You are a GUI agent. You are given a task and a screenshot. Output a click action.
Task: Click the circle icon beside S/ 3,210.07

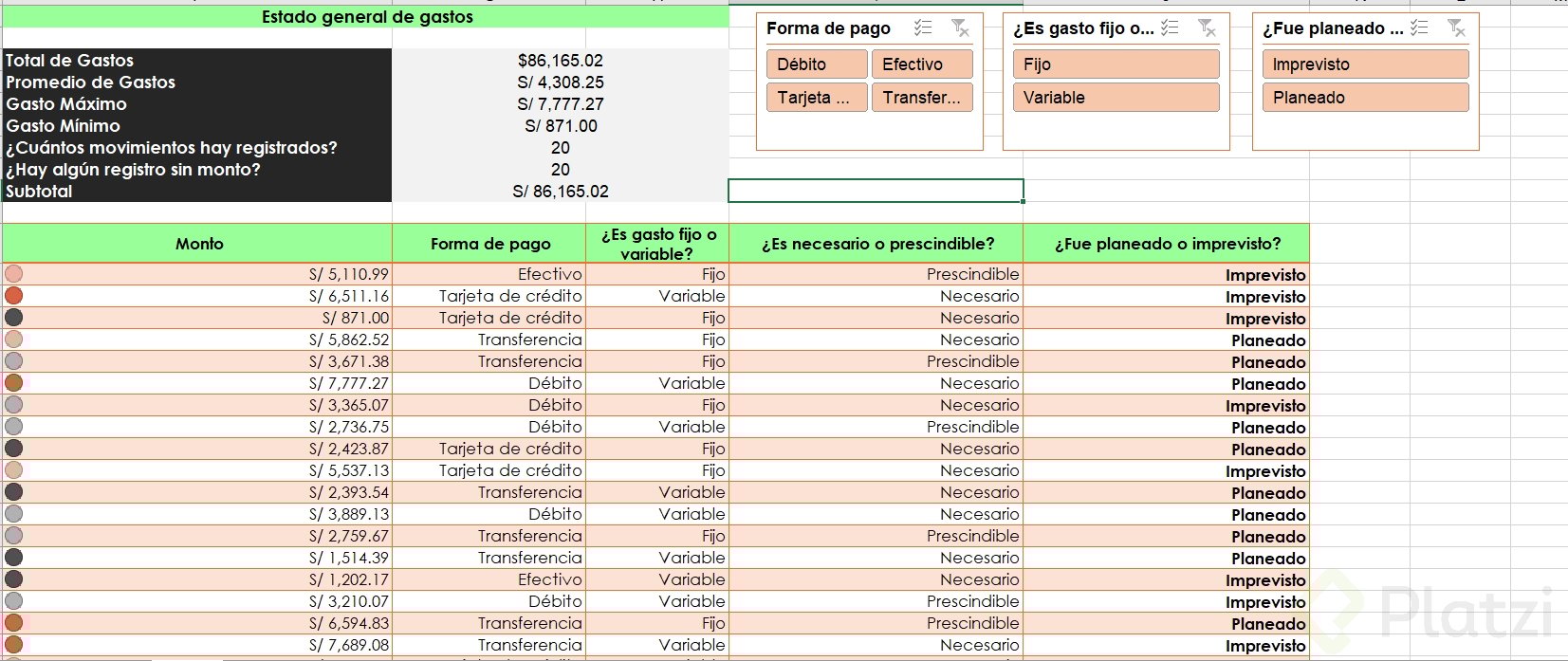click(14, 601)
